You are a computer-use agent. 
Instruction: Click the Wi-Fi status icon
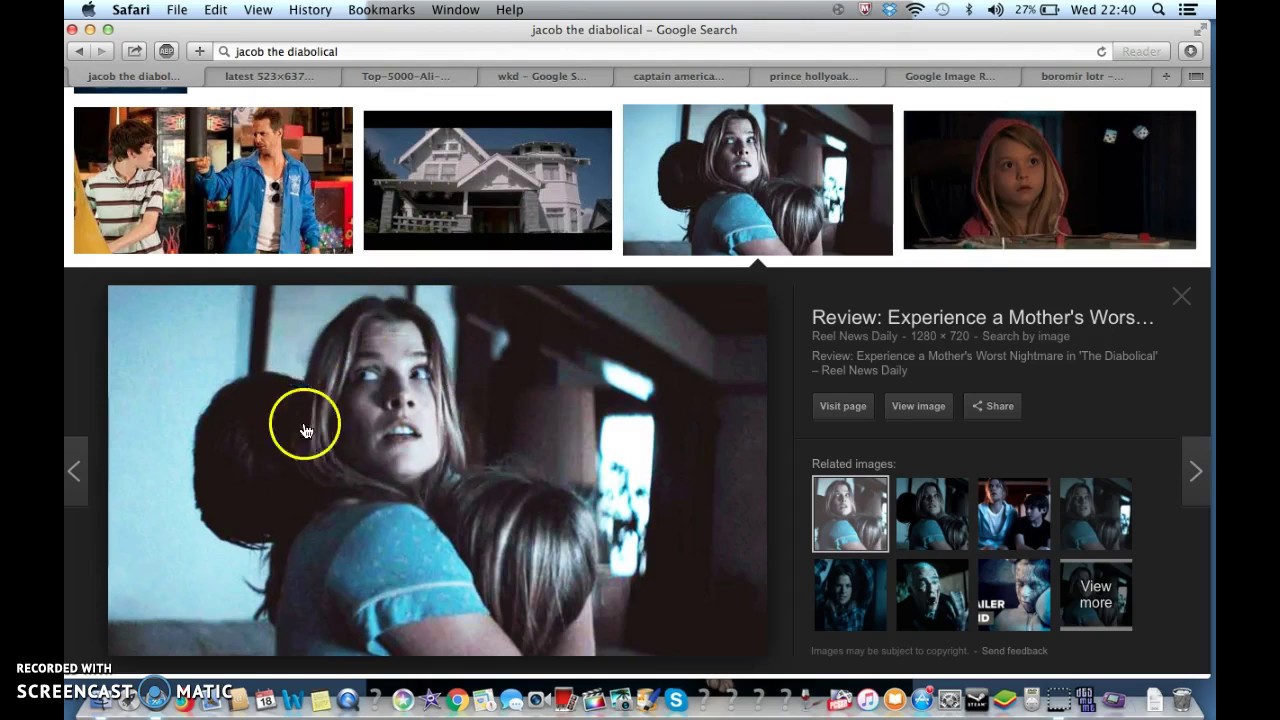pos(915,10)
